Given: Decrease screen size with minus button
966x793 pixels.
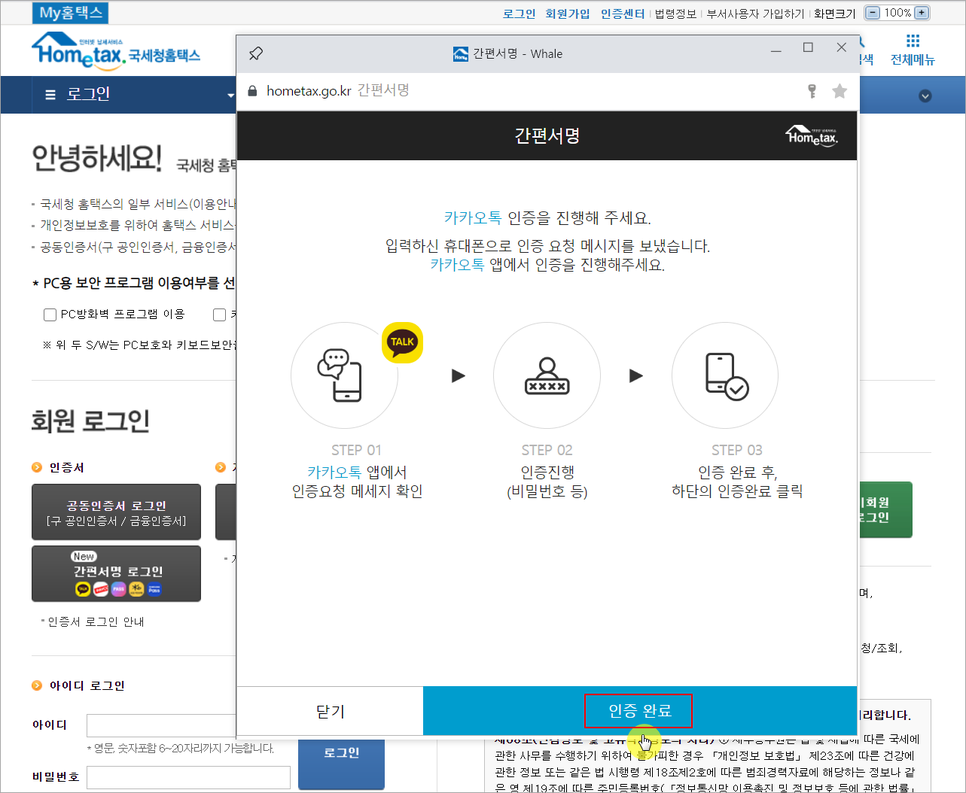Looking at the screenshot, I should point(872,13).
